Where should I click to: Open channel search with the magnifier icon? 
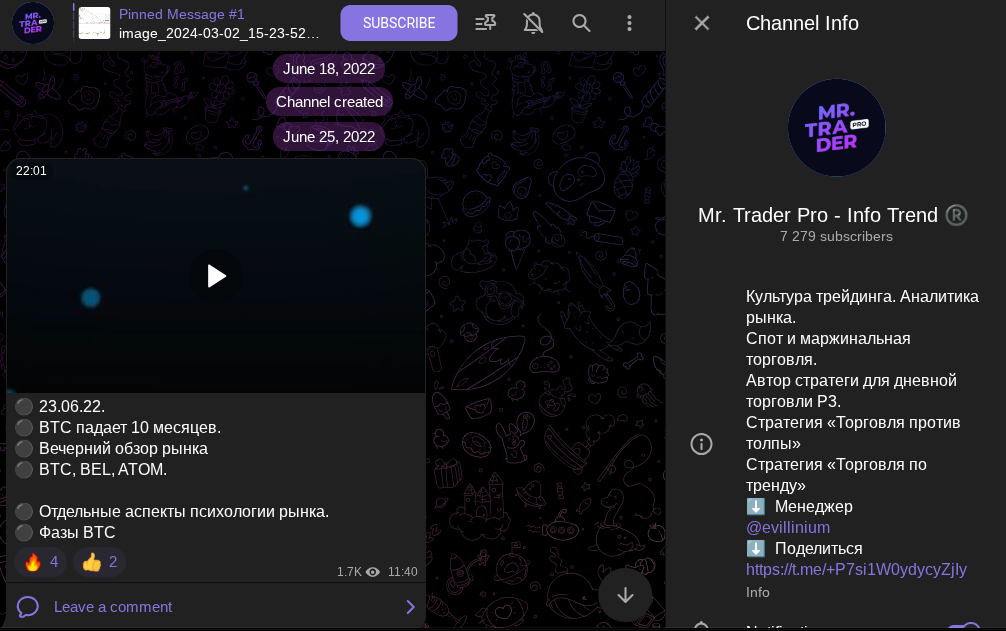coord(581,23)
